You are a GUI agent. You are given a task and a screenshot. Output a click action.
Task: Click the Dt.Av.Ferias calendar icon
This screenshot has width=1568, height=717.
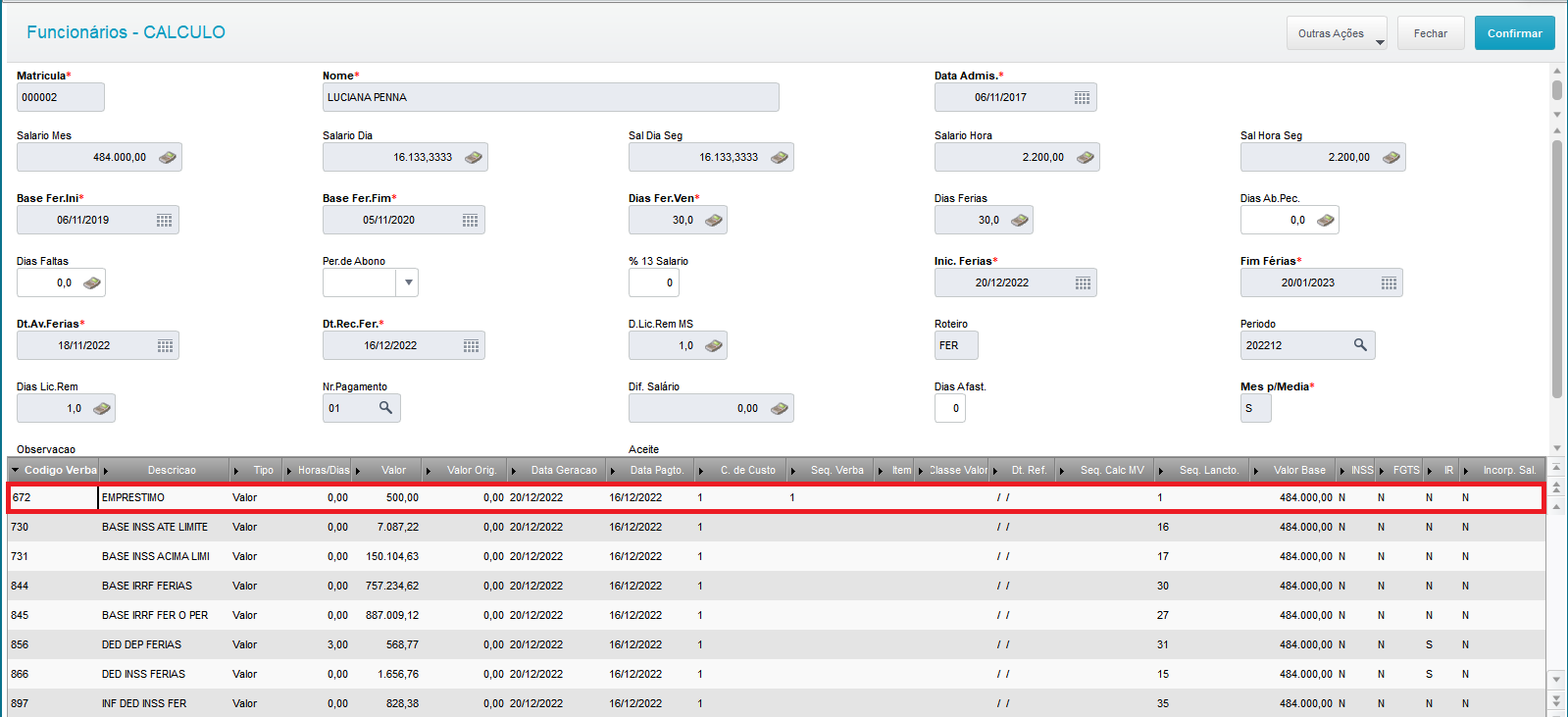165,345
